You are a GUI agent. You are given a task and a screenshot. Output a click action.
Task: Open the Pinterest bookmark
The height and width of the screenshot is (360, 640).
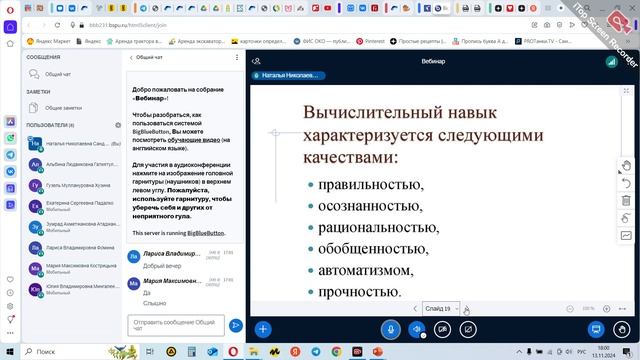click(x=371, y=41)
